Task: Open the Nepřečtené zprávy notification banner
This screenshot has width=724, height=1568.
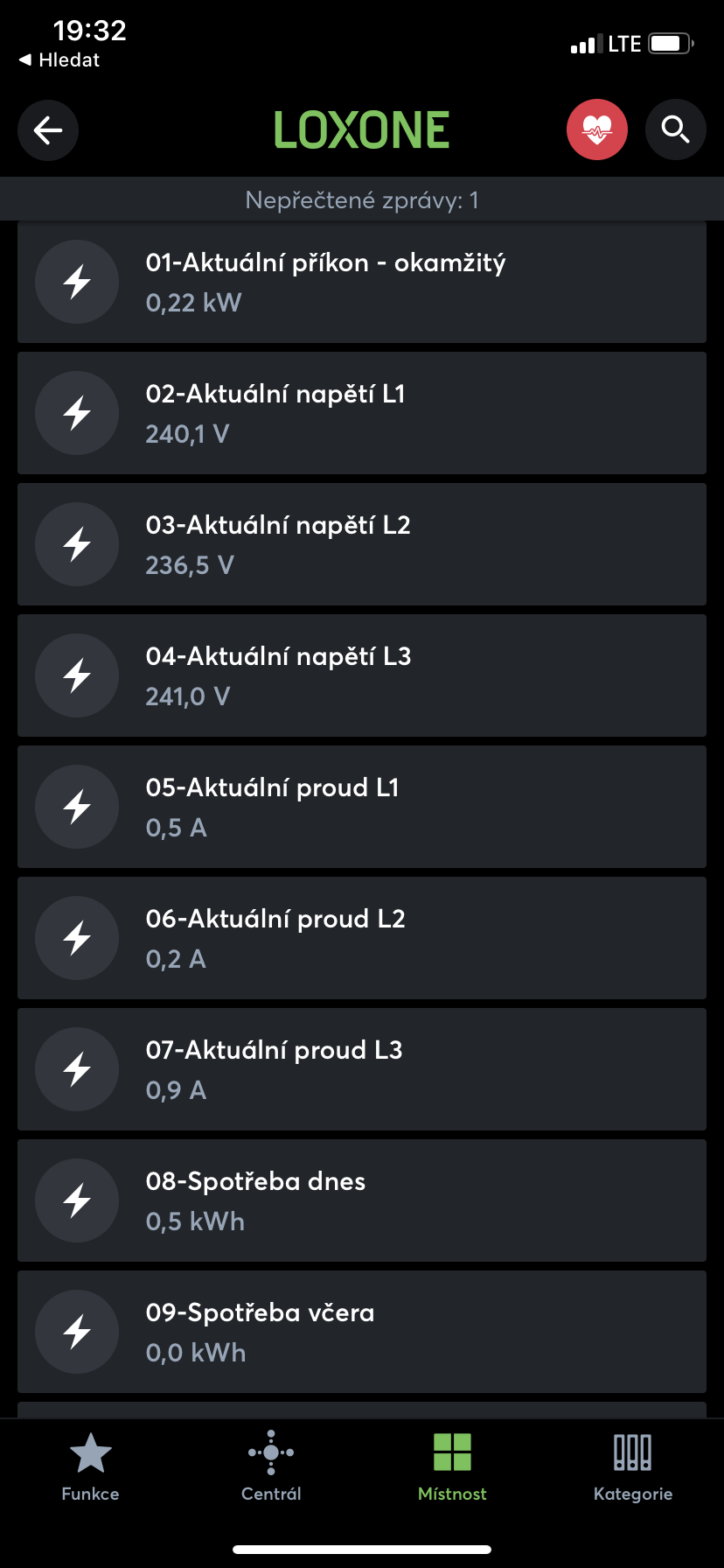Action: (362, 200)
